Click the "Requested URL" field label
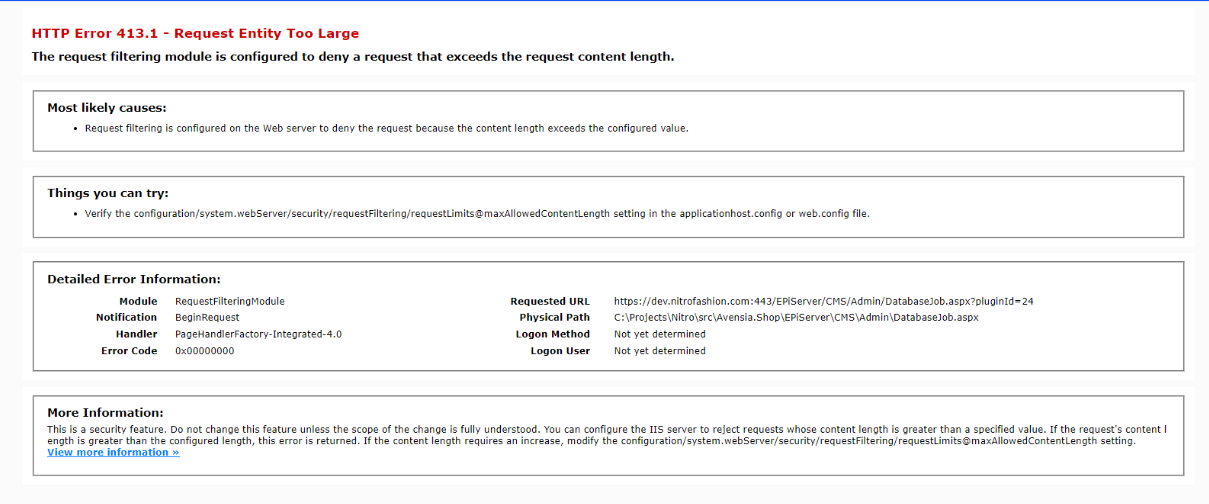Screen dimensions: 1209x504 (550, 301)
